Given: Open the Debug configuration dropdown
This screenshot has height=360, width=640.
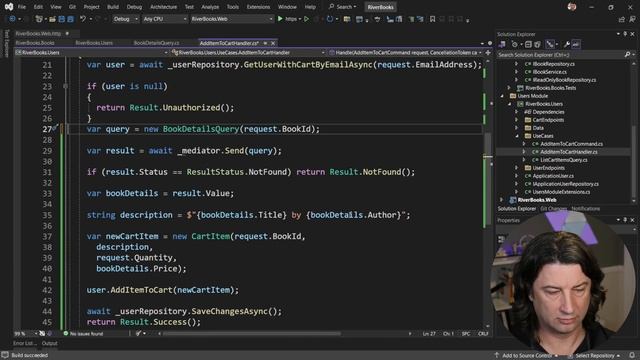Looking at the screenshot, I should click(125, 19).
